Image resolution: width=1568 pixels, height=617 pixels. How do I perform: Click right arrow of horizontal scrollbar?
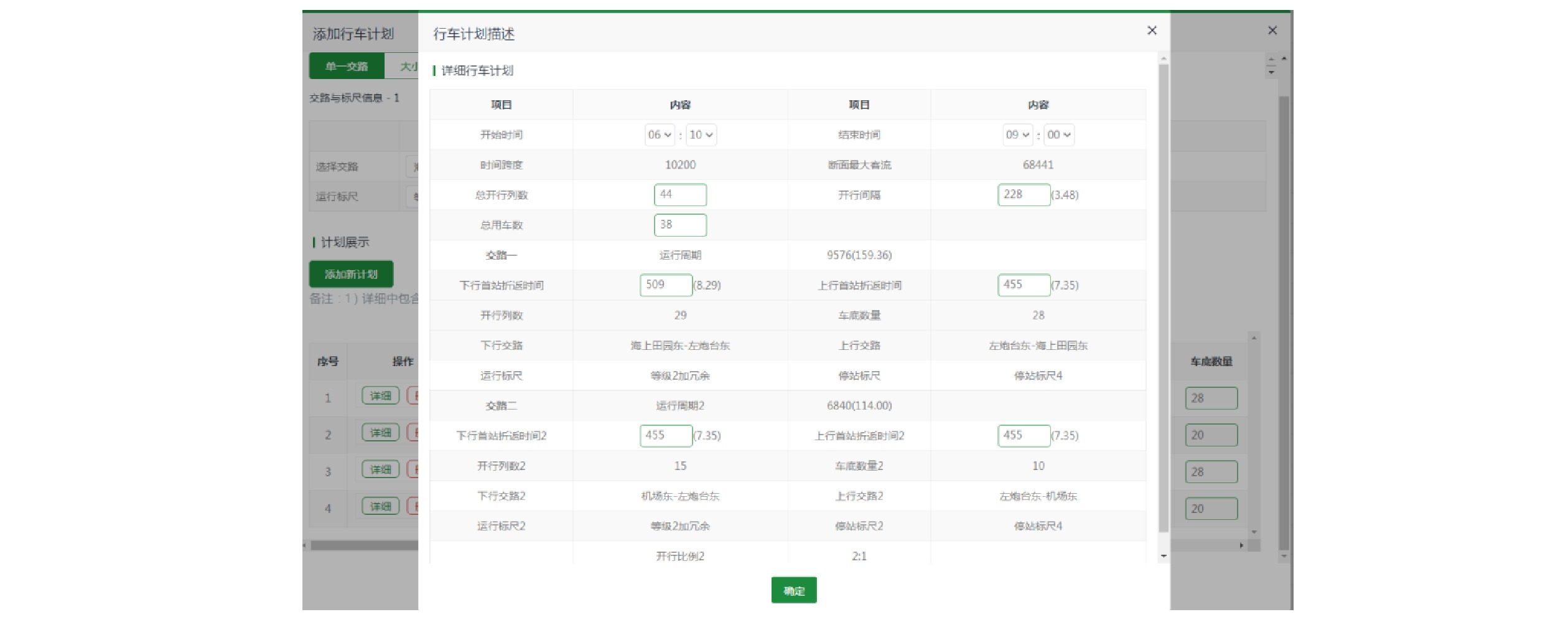(1241, 545)
